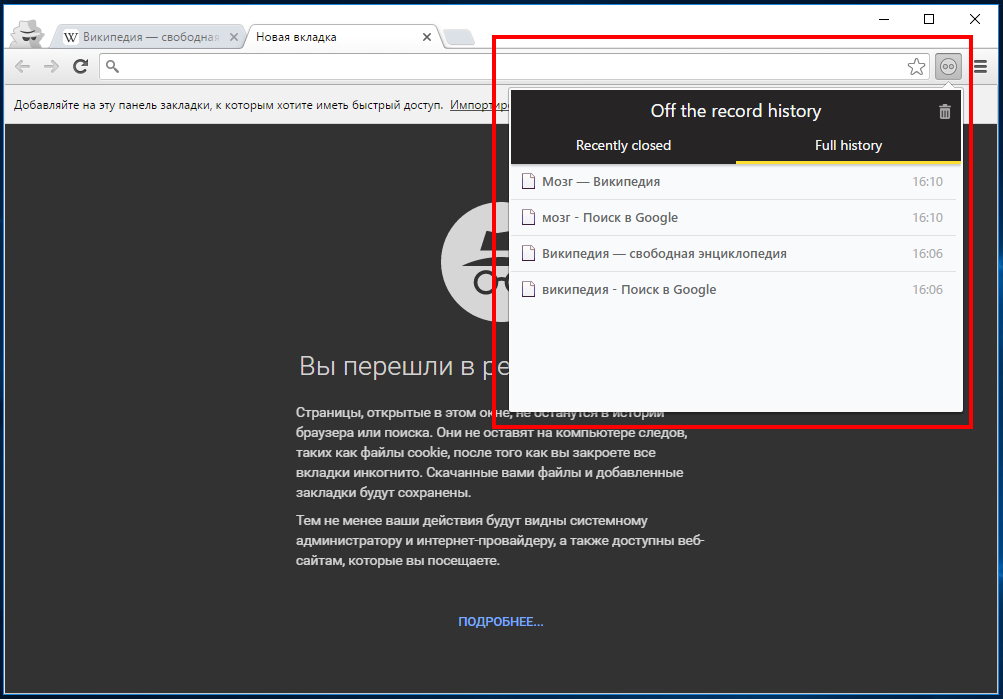
Task: Open the Википедия — свободная энциклопедия entry
Action: [736, 253]
